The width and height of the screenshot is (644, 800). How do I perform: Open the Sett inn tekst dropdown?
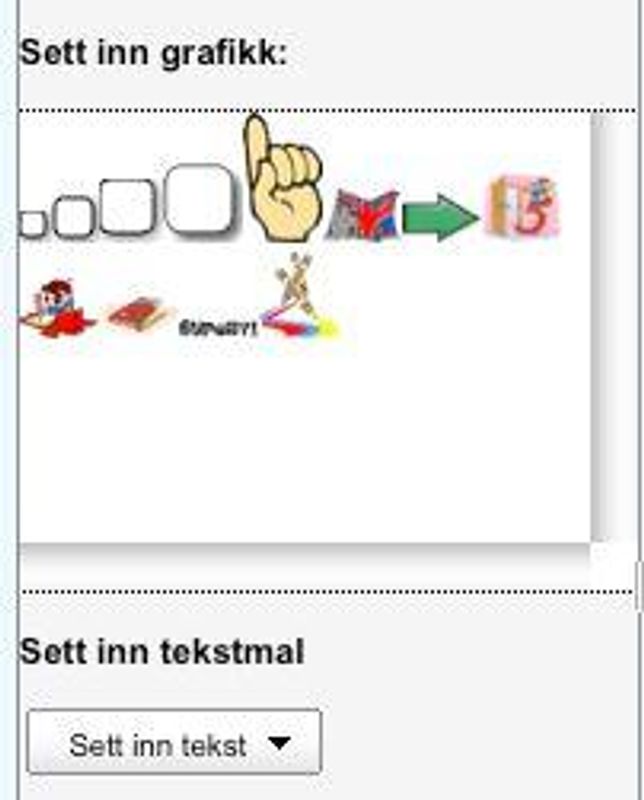pos(174,742)
